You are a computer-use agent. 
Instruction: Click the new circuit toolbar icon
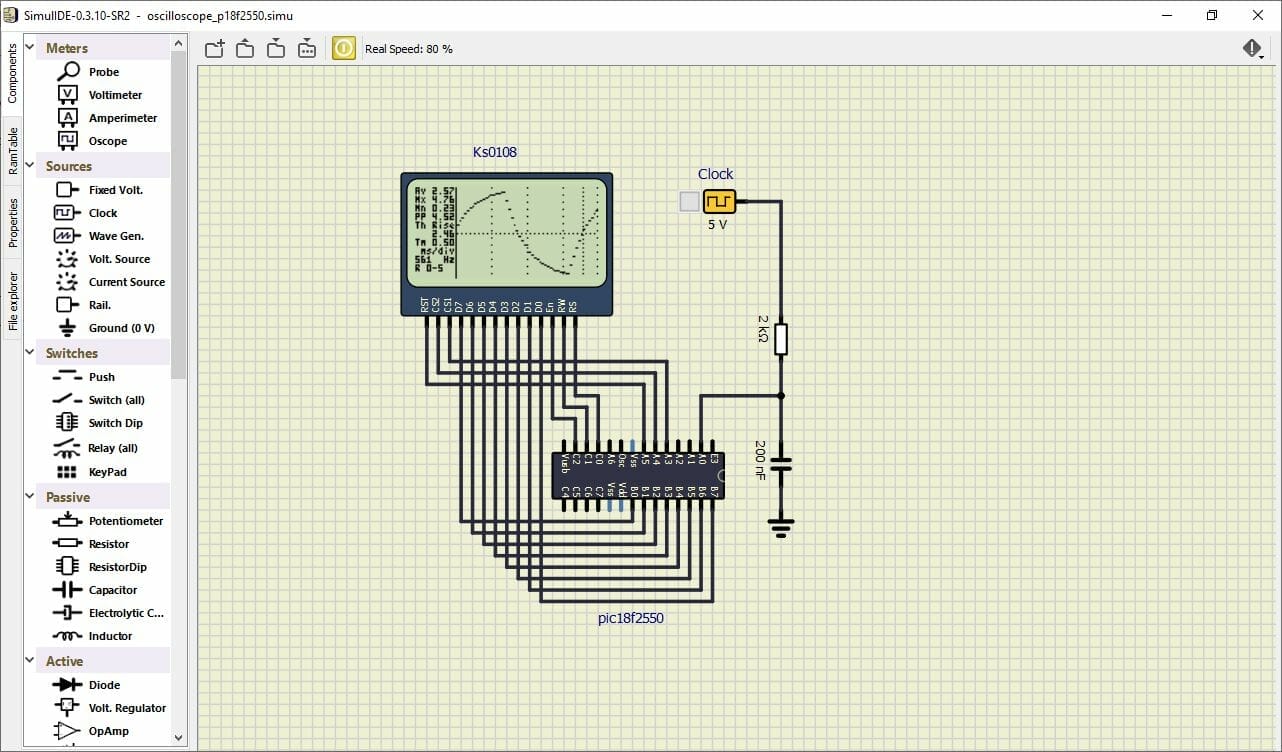214,49
